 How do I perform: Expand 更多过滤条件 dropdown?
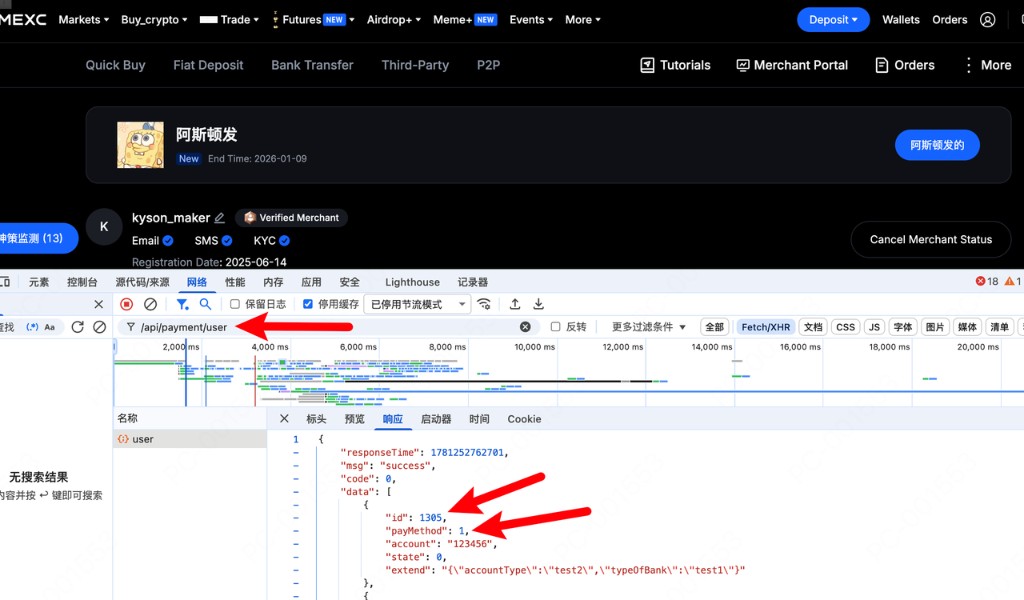[648, 327]
